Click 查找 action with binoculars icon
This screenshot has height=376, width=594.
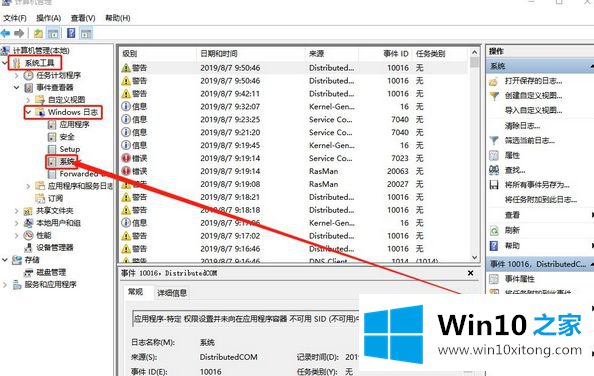tap(515, 170)
